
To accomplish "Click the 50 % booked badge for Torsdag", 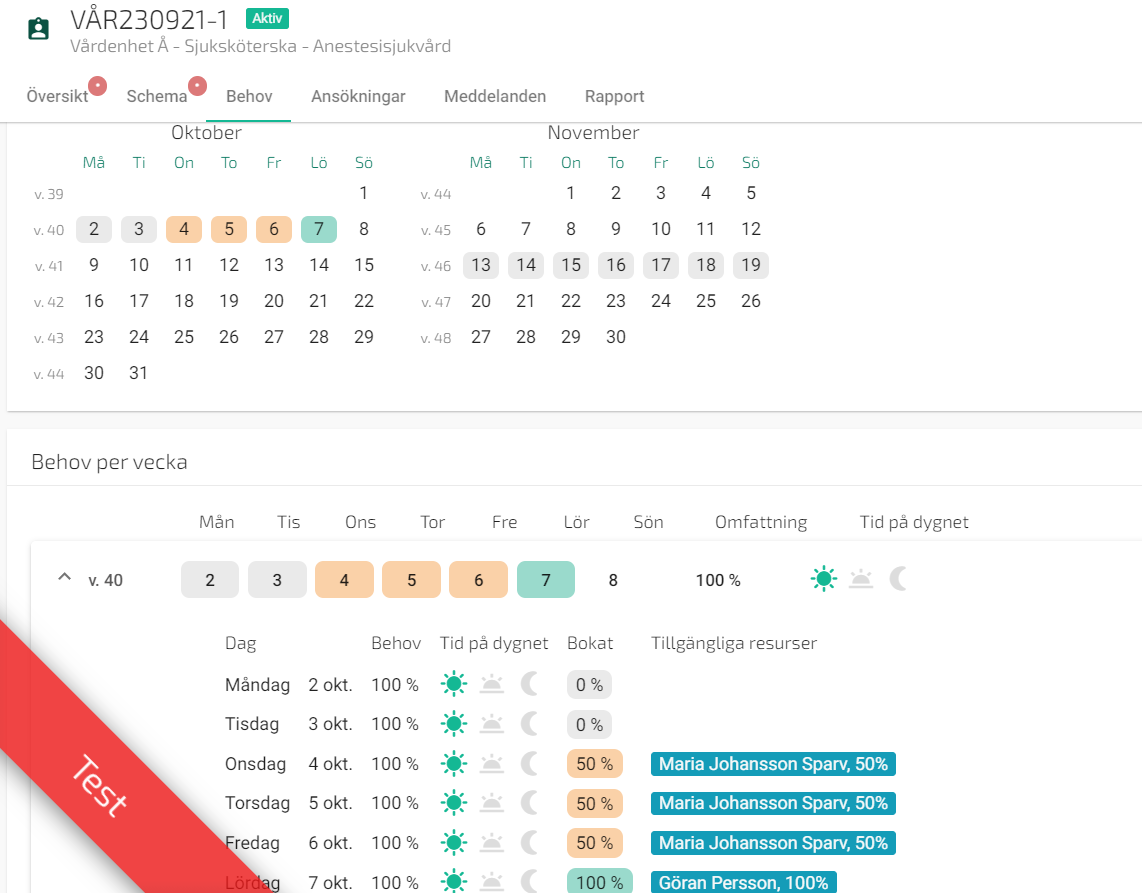I will [594, 803].
